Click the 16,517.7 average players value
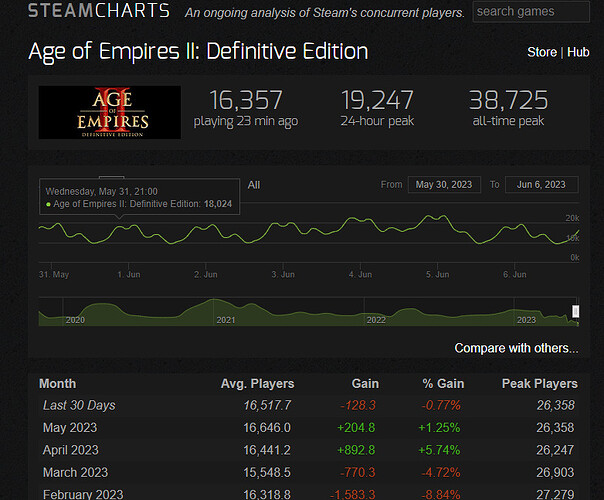 pos(267,405)
